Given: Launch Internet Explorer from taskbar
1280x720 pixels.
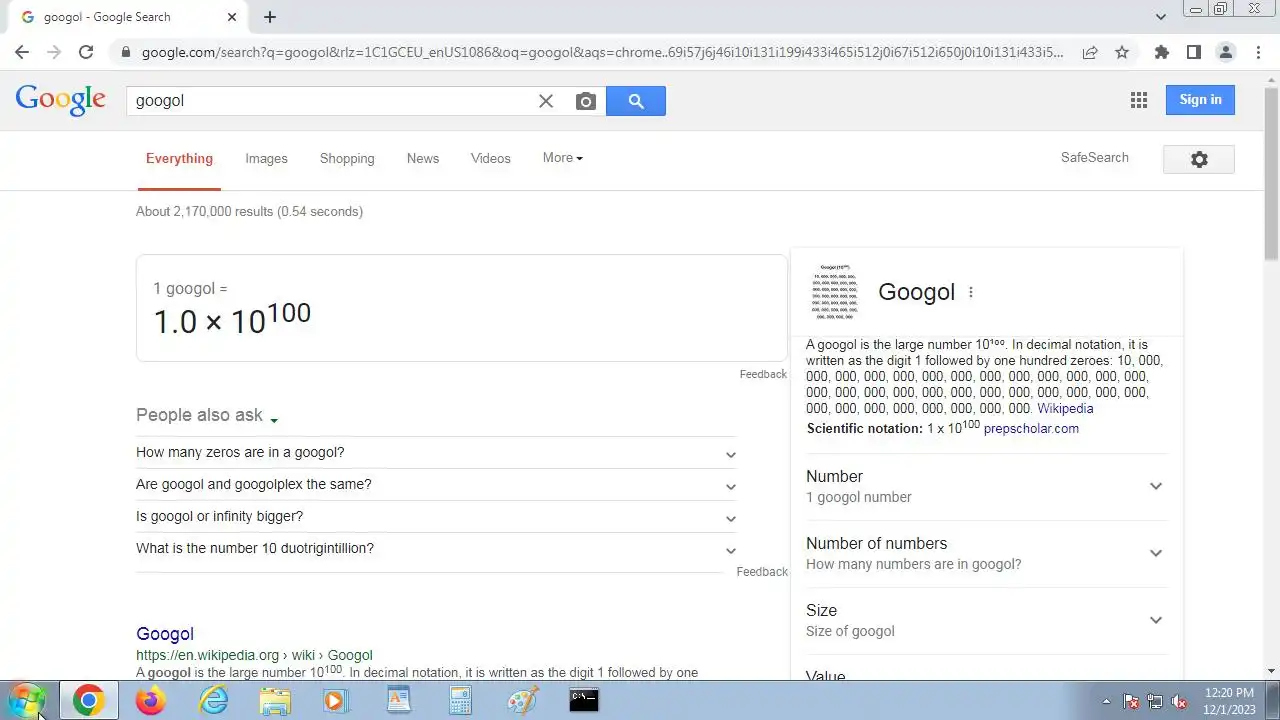Looking at the screenshot, I should [213, 701].
